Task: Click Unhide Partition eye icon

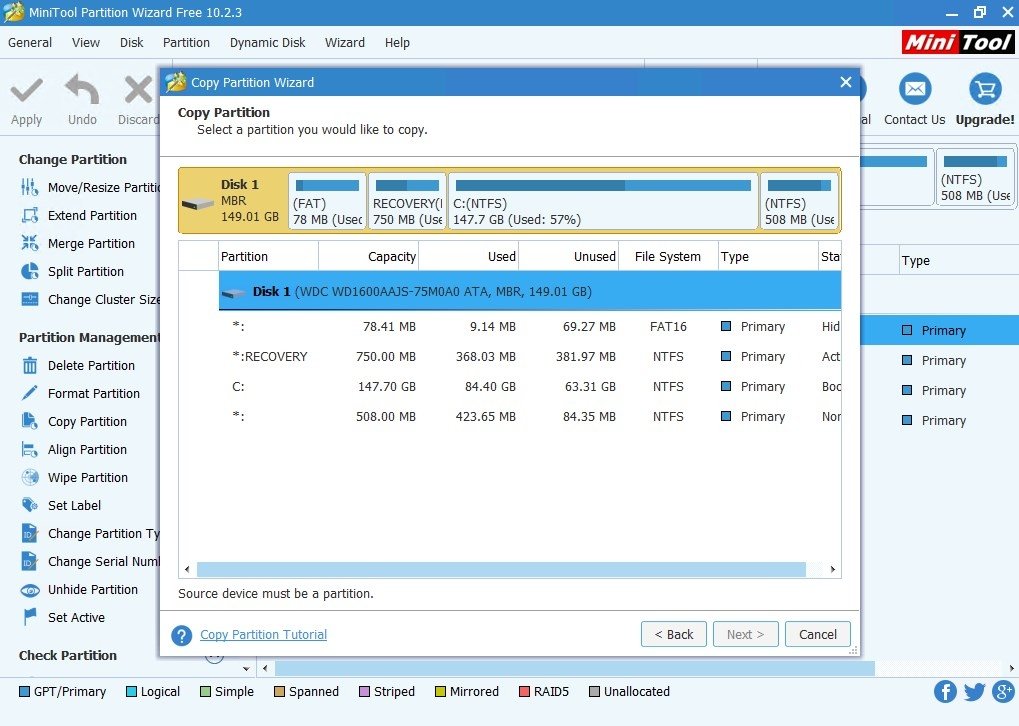Action: click(30, 590)
